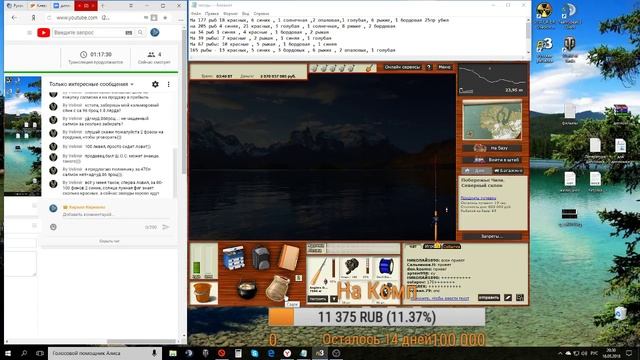Expand the chat message filter dropdown
Viewport: 640px width, 360px height.
[x=132, y=84]
